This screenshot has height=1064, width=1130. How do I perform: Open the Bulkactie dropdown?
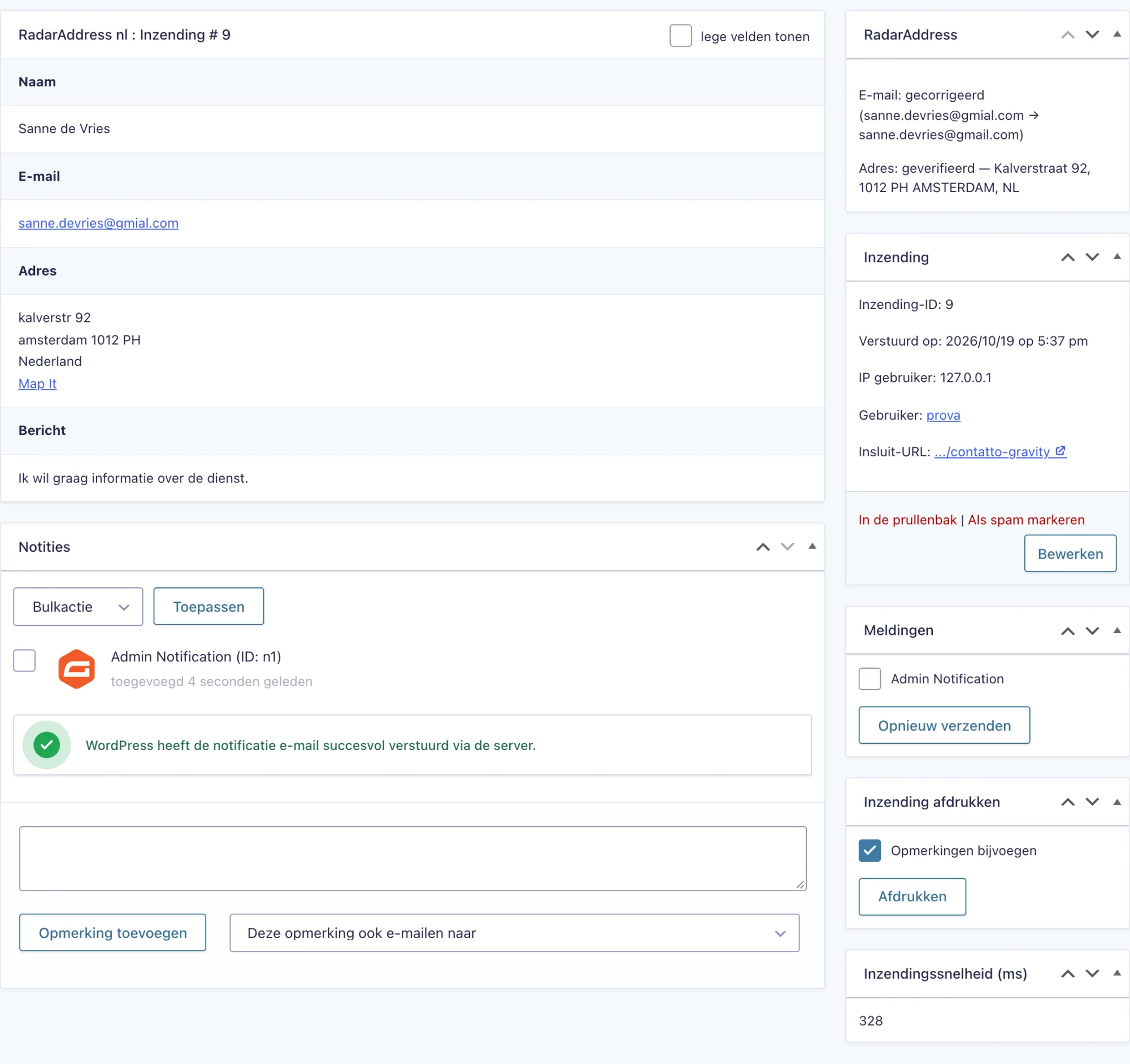pyautogui.click(x=78, y=607)
